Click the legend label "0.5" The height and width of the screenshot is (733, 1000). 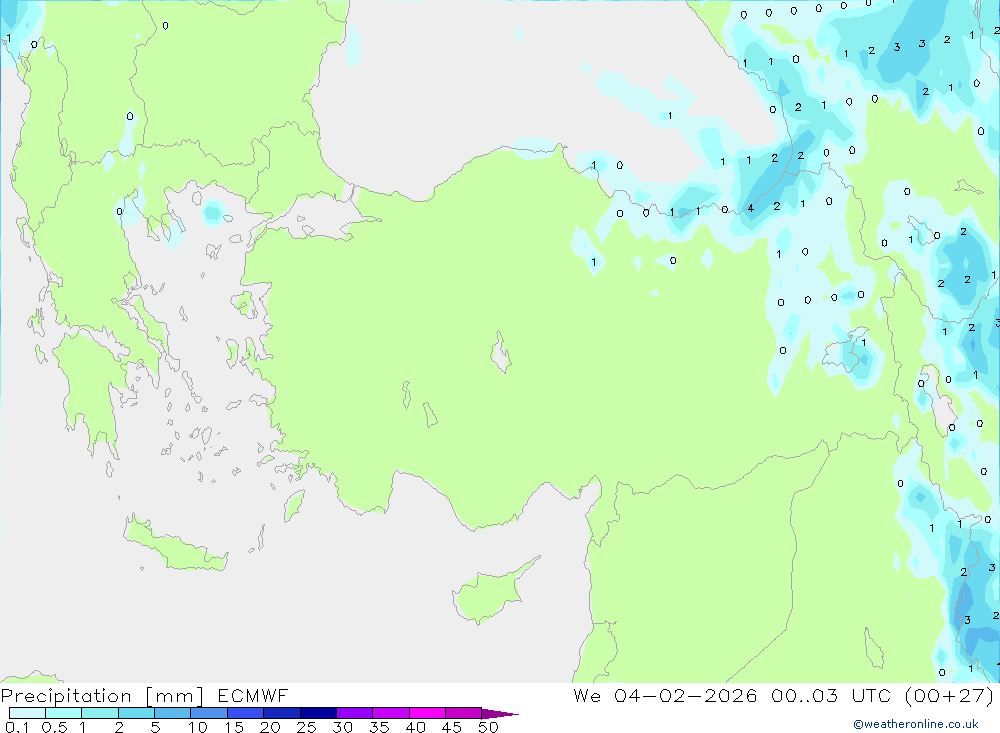click(x=54, y=727)
